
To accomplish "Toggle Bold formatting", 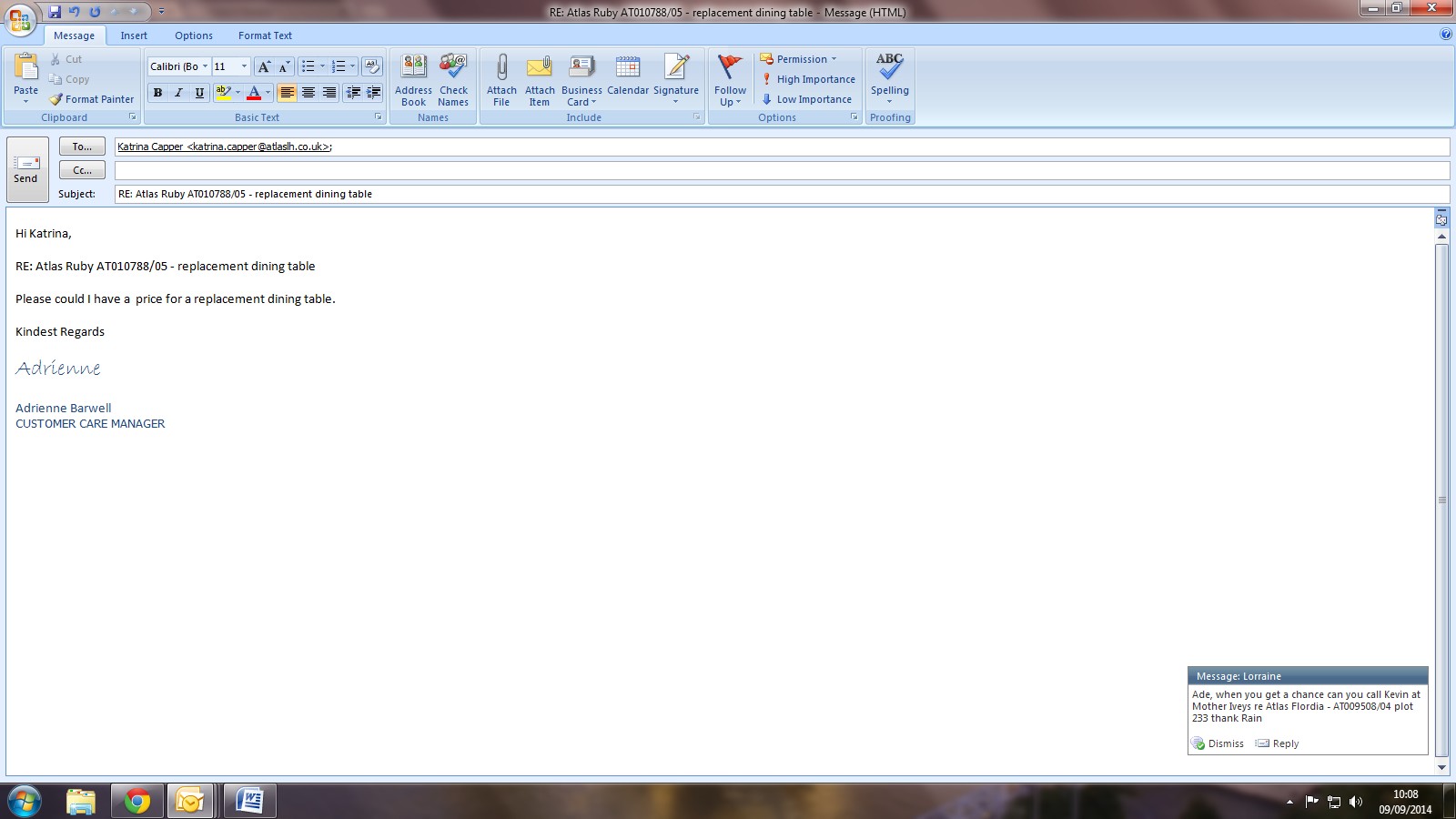I will pos(157,93).
